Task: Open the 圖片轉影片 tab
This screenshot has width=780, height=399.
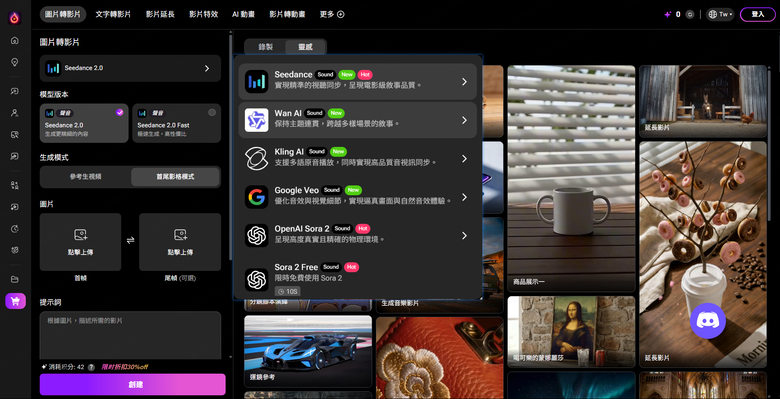Action: point(63,14)
